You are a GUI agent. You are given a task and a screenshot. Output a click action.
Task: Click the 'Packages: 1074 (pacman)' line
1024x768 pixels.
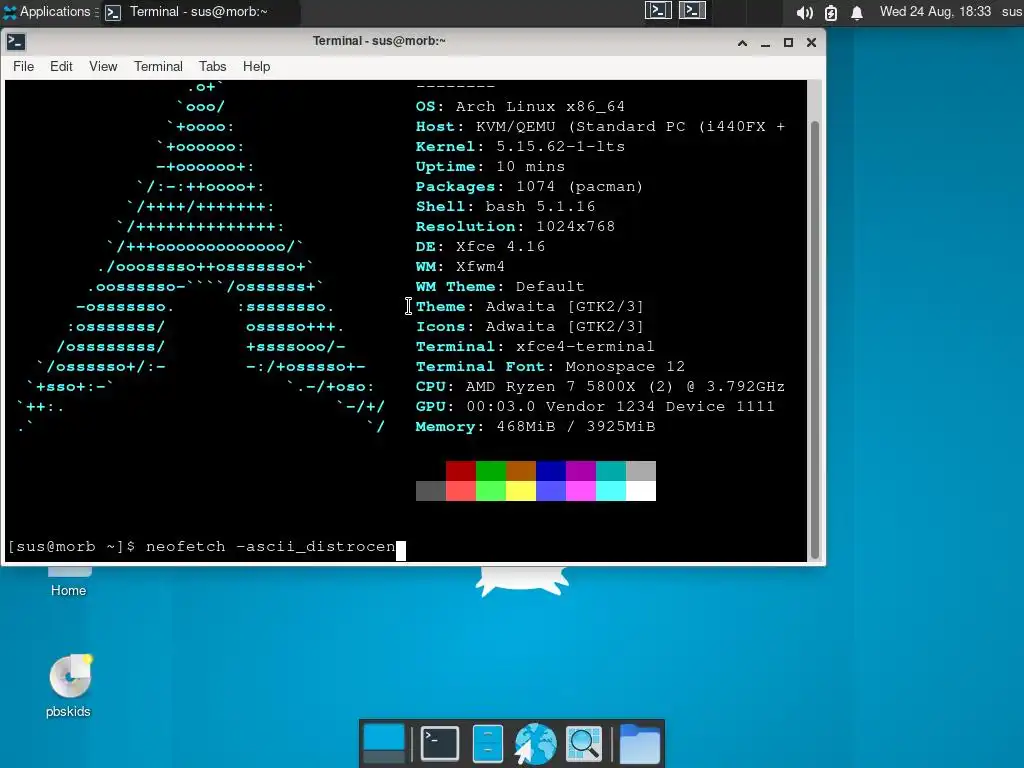pos(529,187)
